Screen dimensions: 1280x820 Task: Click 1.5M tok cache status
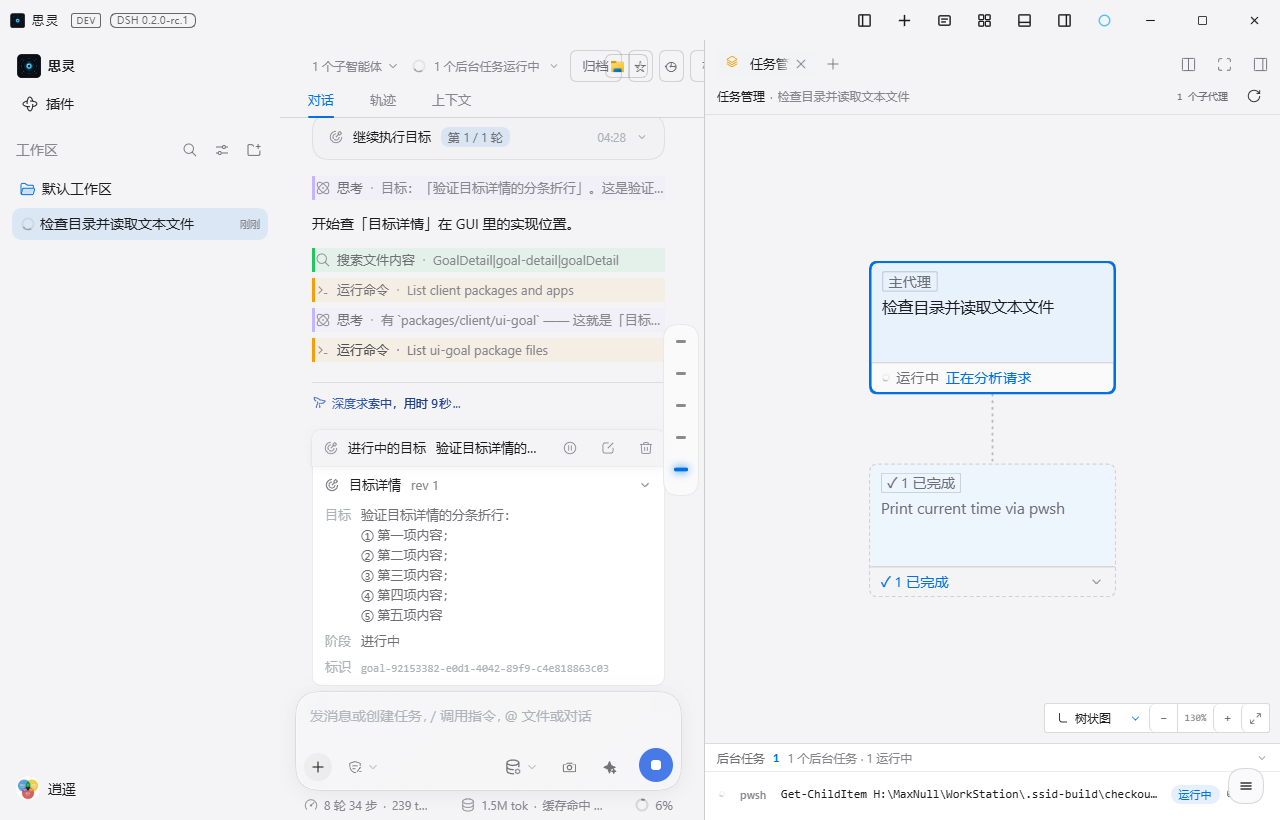532,805
